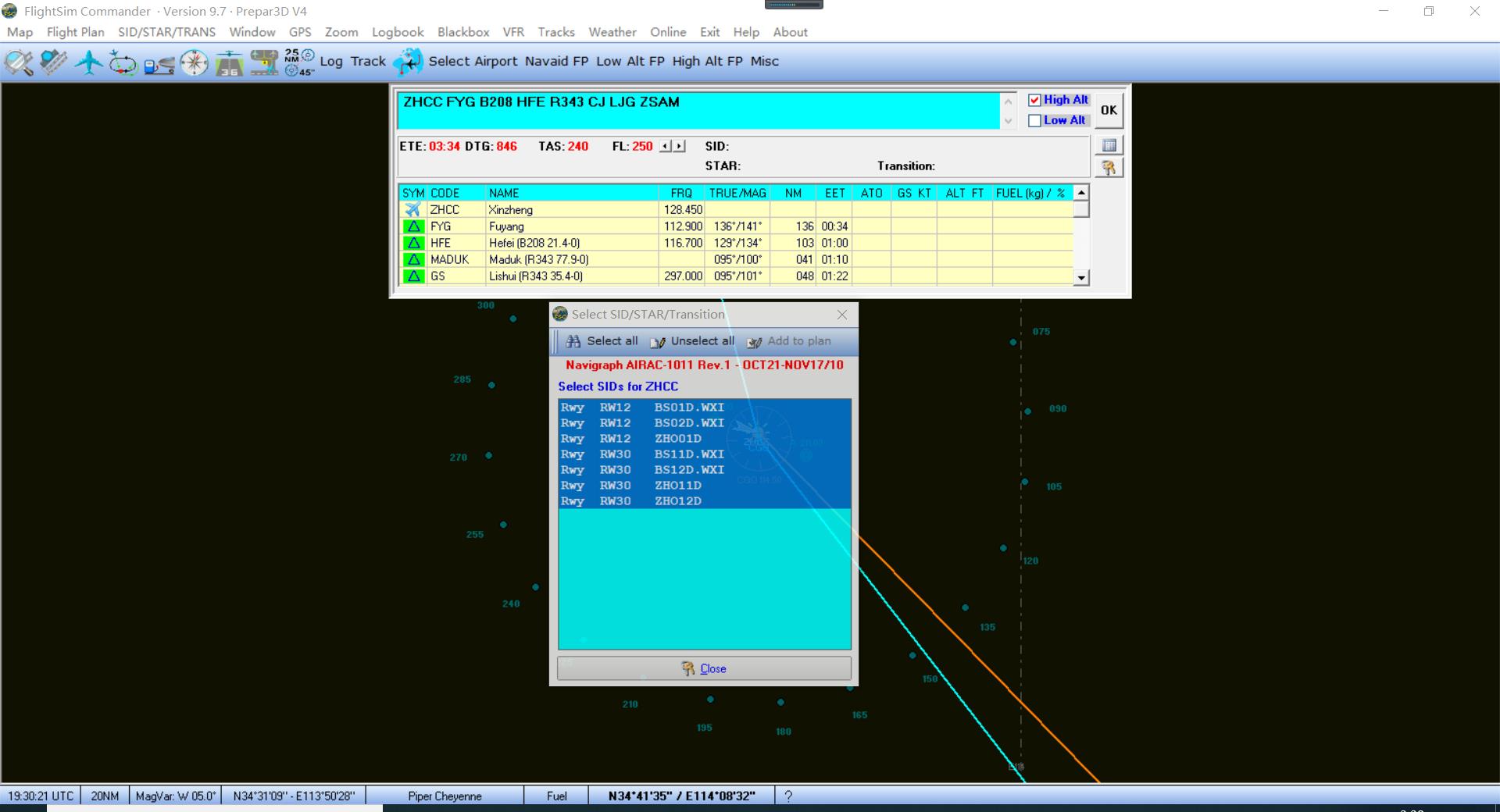Image resolution: width=1500 pixels, height=812 pixels.
Task: Open the Blackbox menu
Action: pos(463,32)
